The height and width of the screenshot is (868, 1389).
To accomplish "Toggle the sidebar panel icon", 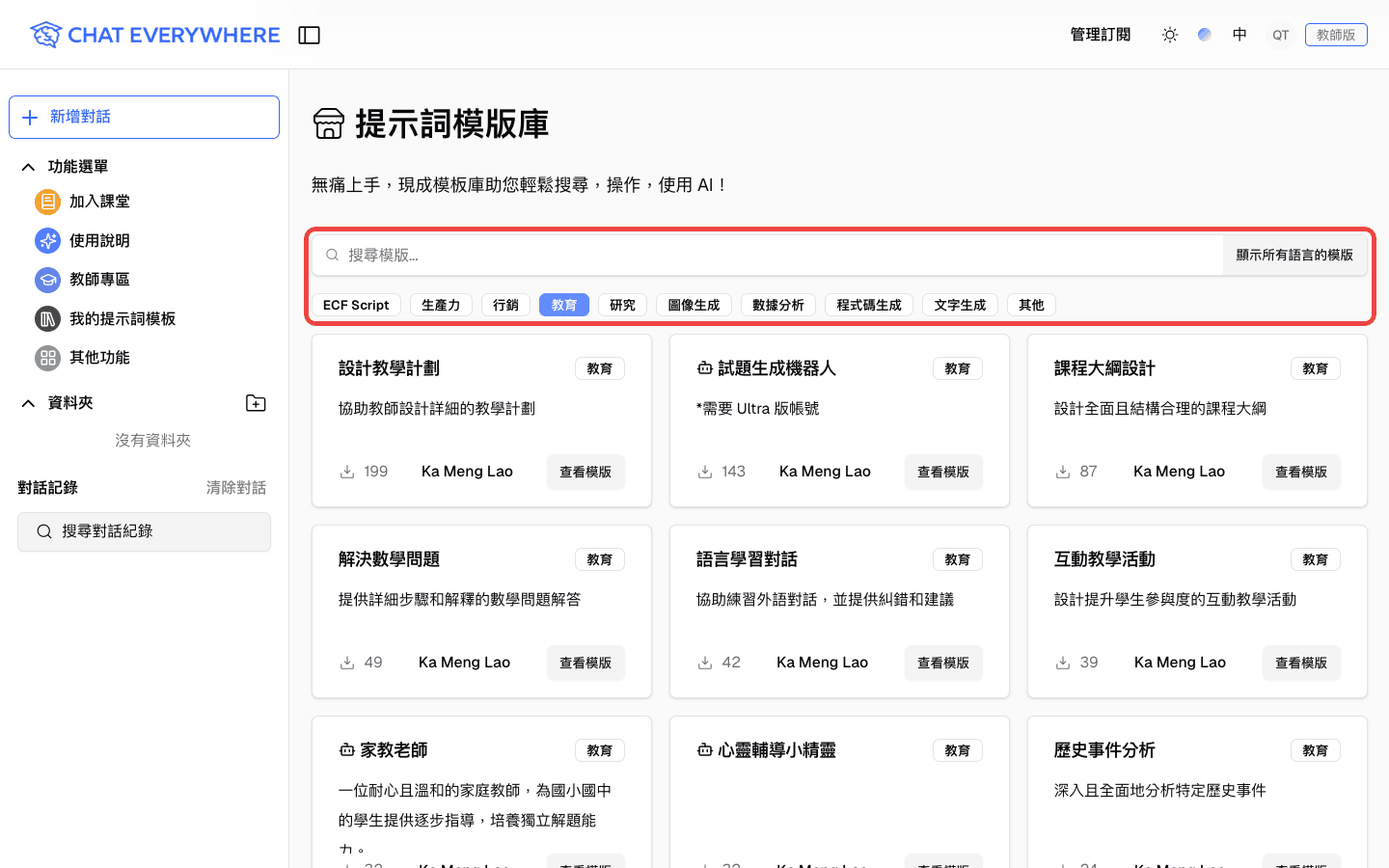I will [x=309, y=35].
